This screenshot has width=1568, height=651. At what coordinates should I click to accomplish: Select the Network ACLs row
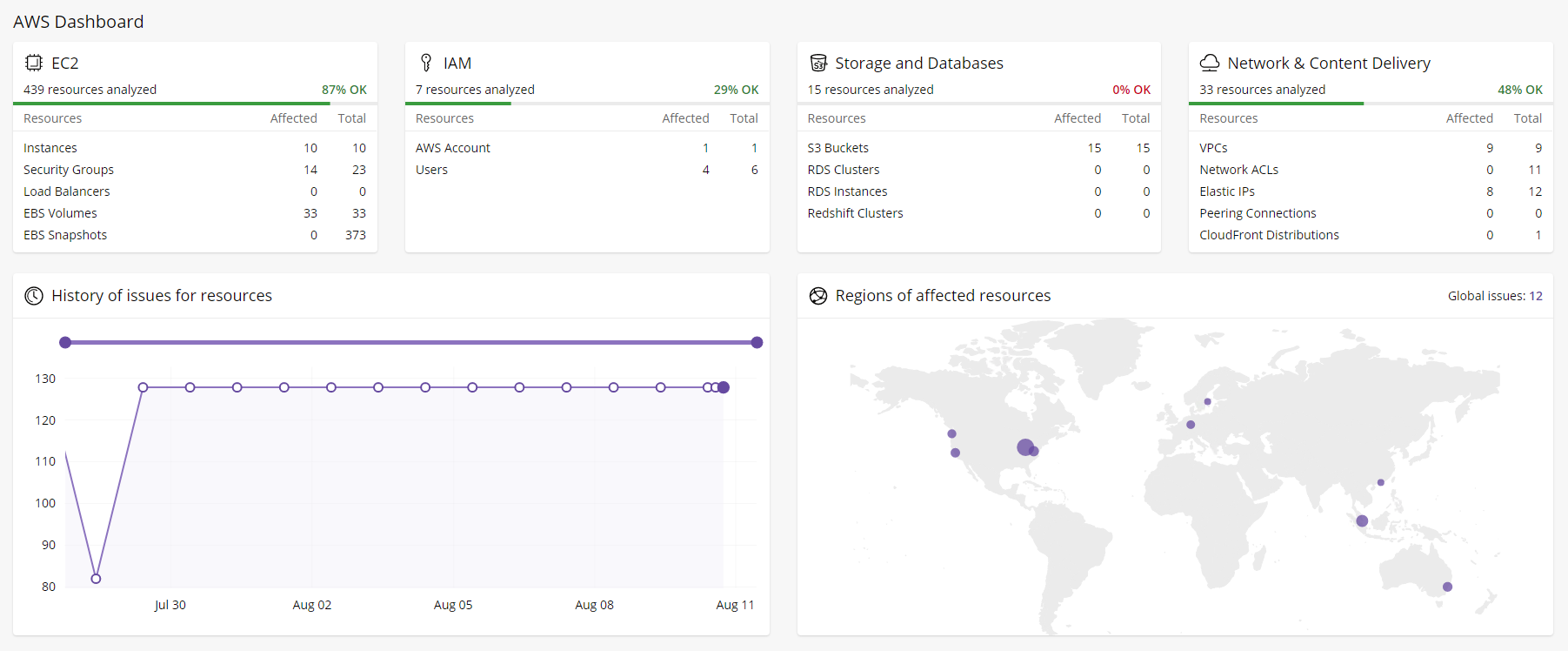(x=1371, y=170)
